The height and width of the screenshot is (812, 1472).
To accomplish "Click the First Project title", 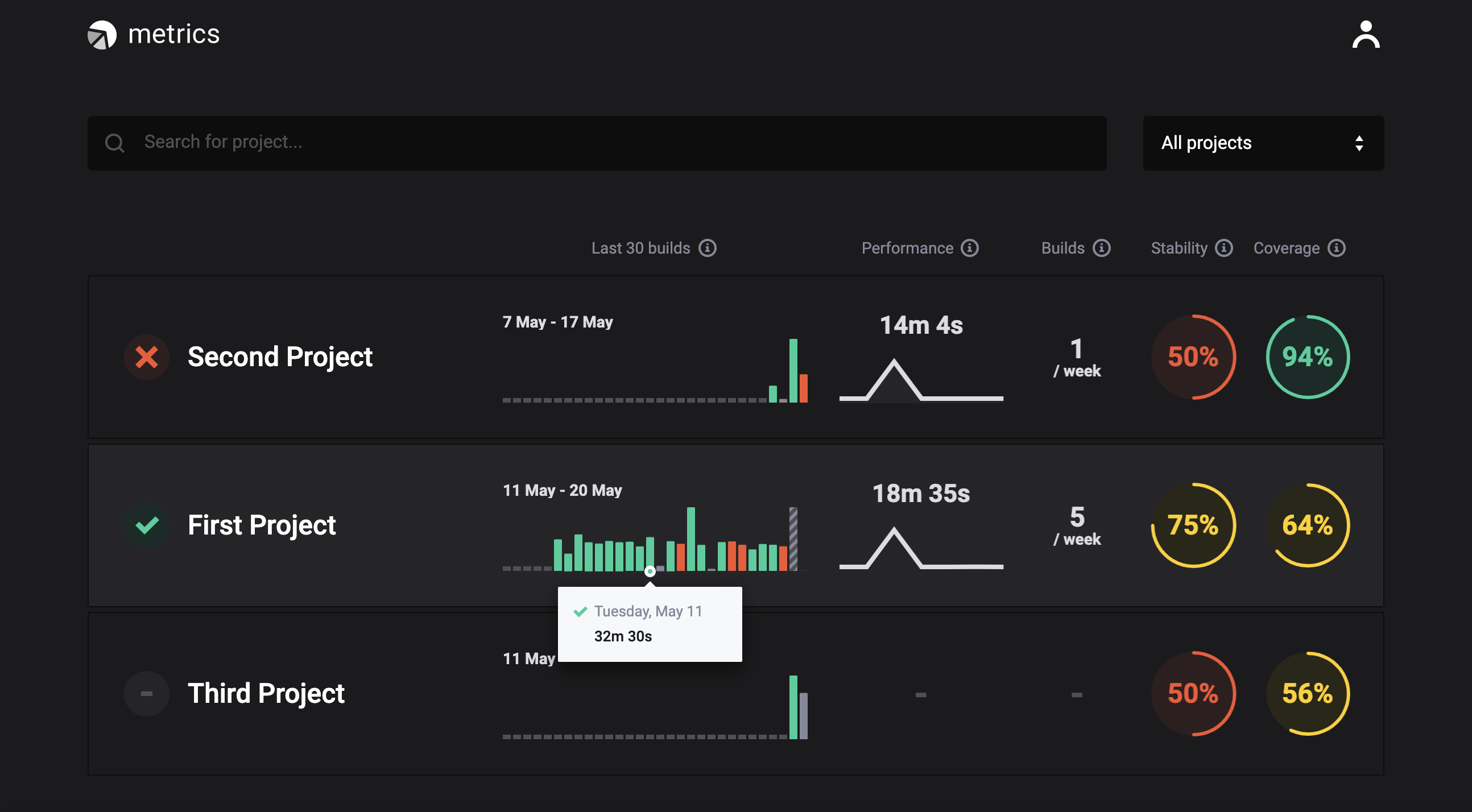I will pos(262,525).
